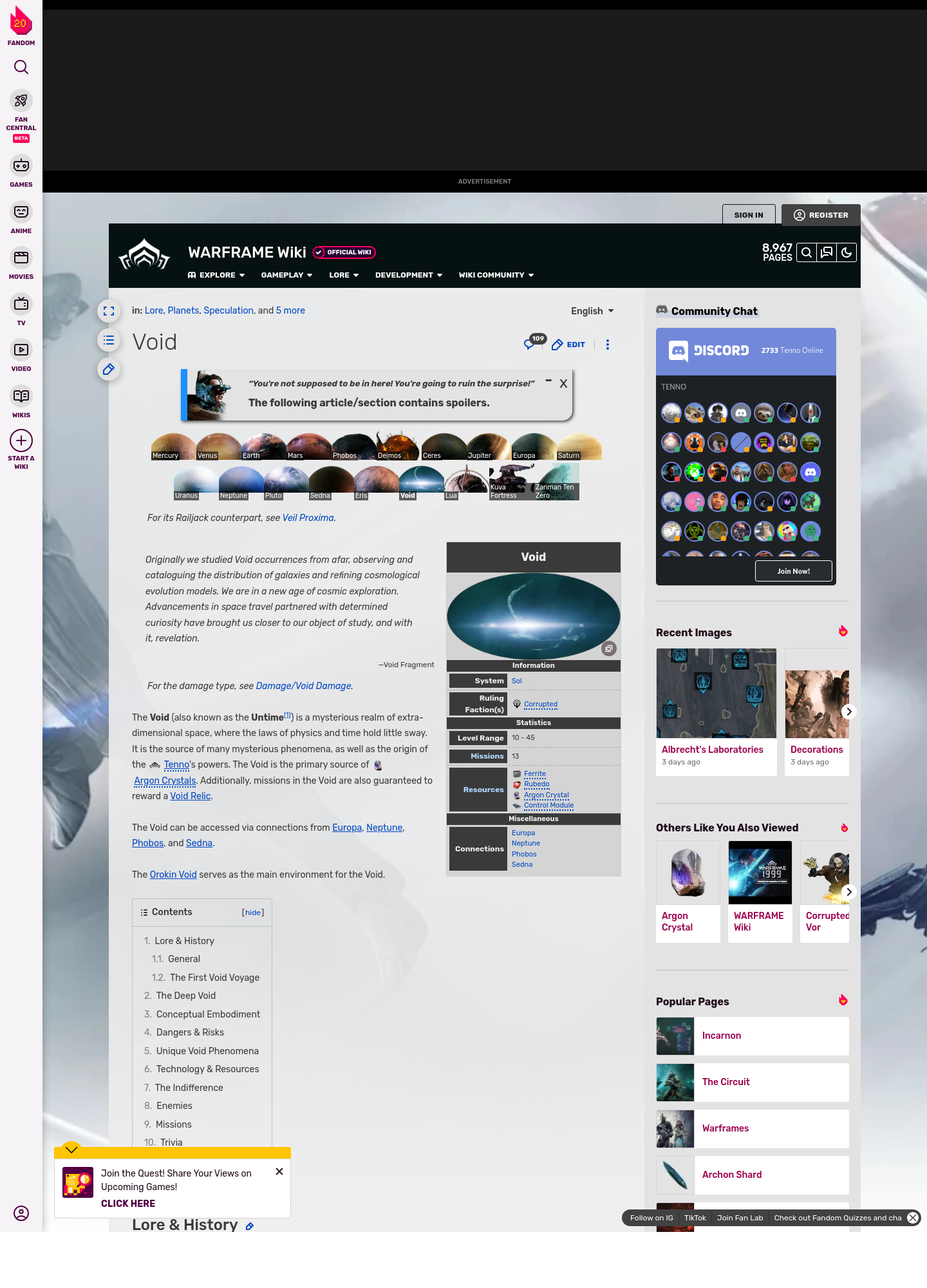Image resolution: width=927 pixels, height=1288 pixels.
Task: Open the TV sidebar icon
Action: click(x=21, y=304)
